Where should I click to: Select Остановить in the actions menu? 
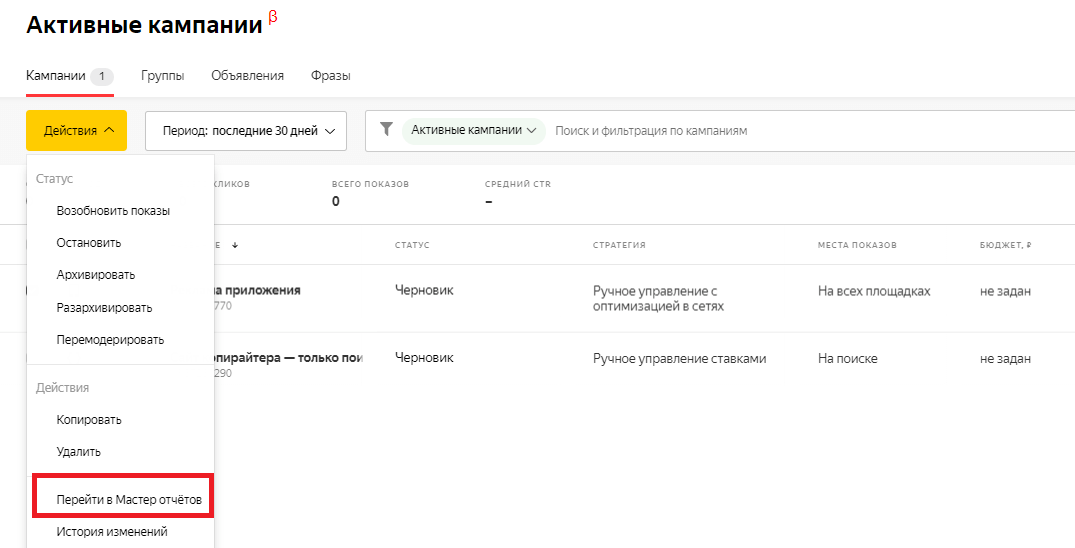pos(89,243)
